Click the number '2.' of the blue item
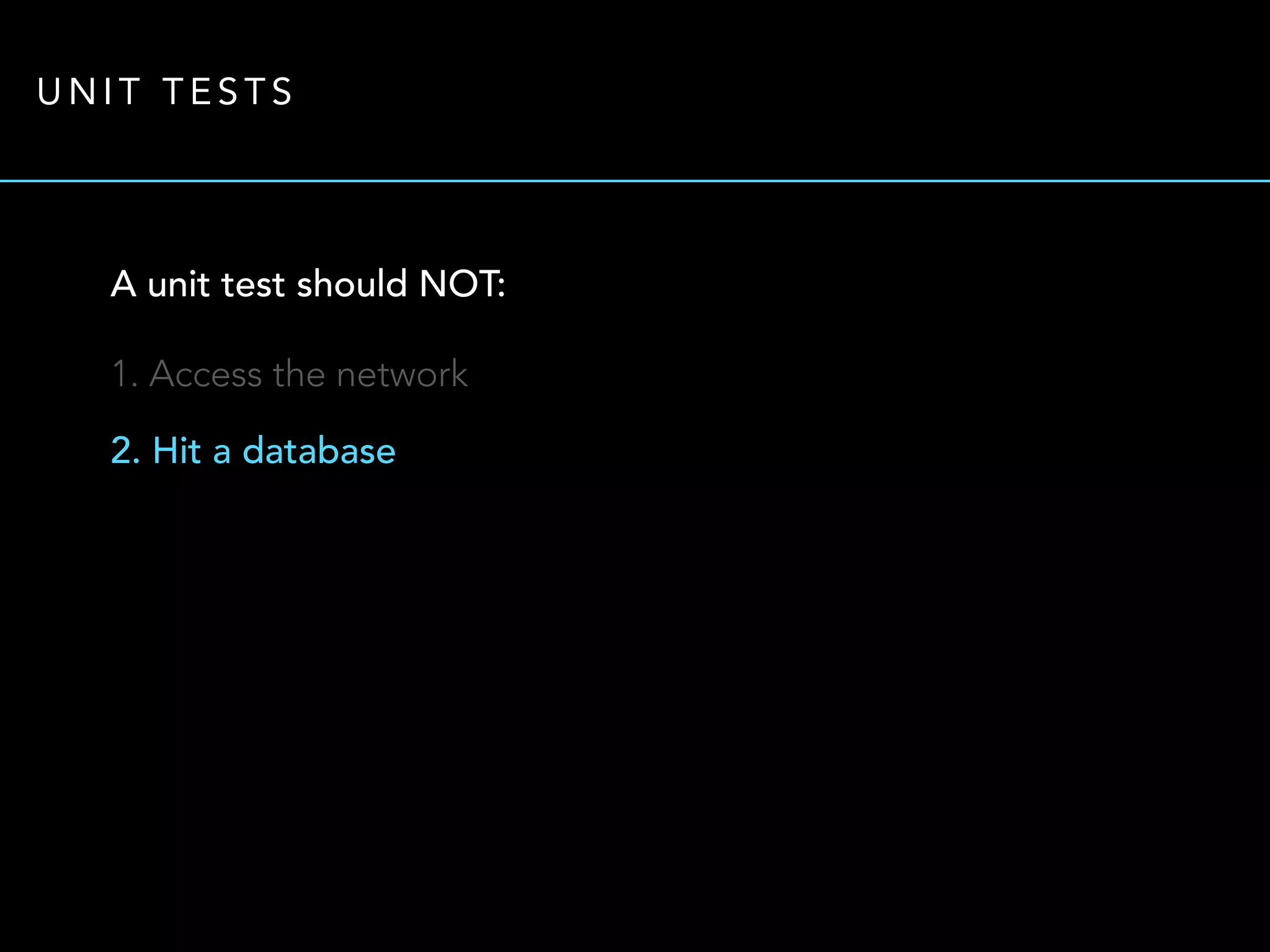This screenshot has width=1270, height=952. 126,451
